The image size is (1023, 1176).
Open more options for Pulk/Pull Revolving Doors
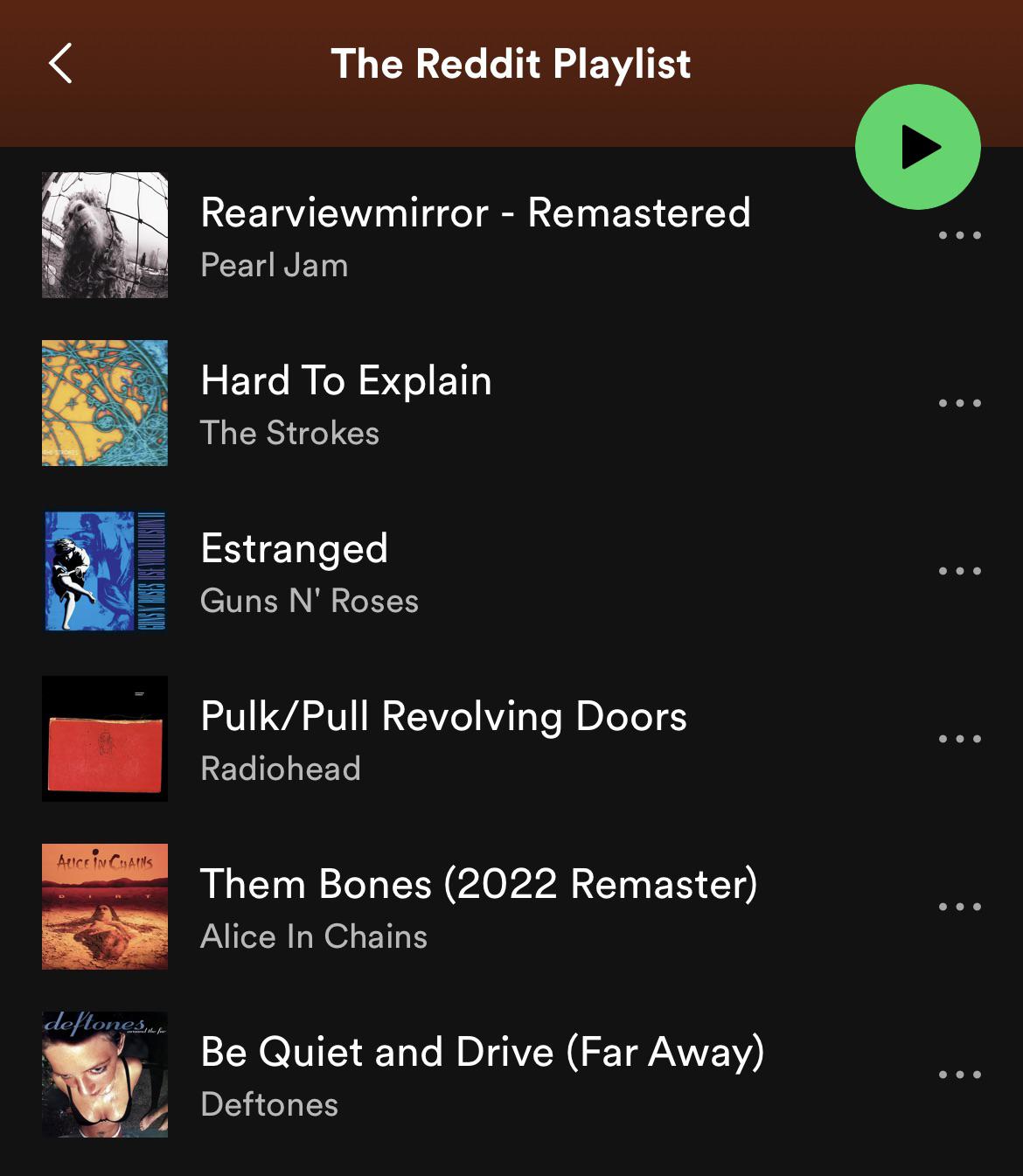[959, 739]
